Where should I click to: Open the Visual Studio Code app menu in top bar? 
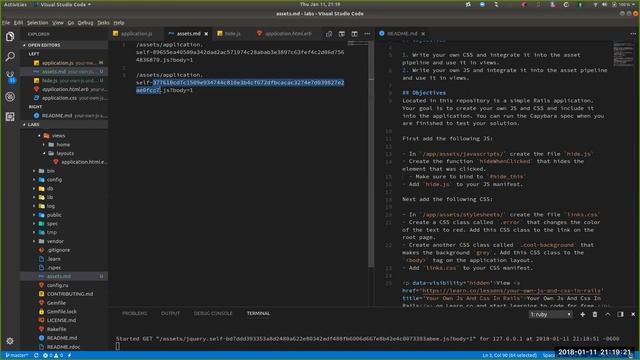[63, 4]
